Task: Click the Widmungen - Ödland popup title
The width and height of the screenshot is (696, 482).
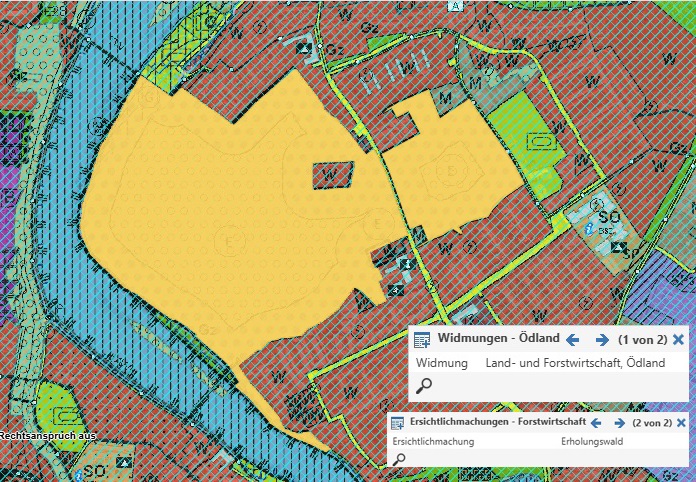Action: (x=496, y=340)
